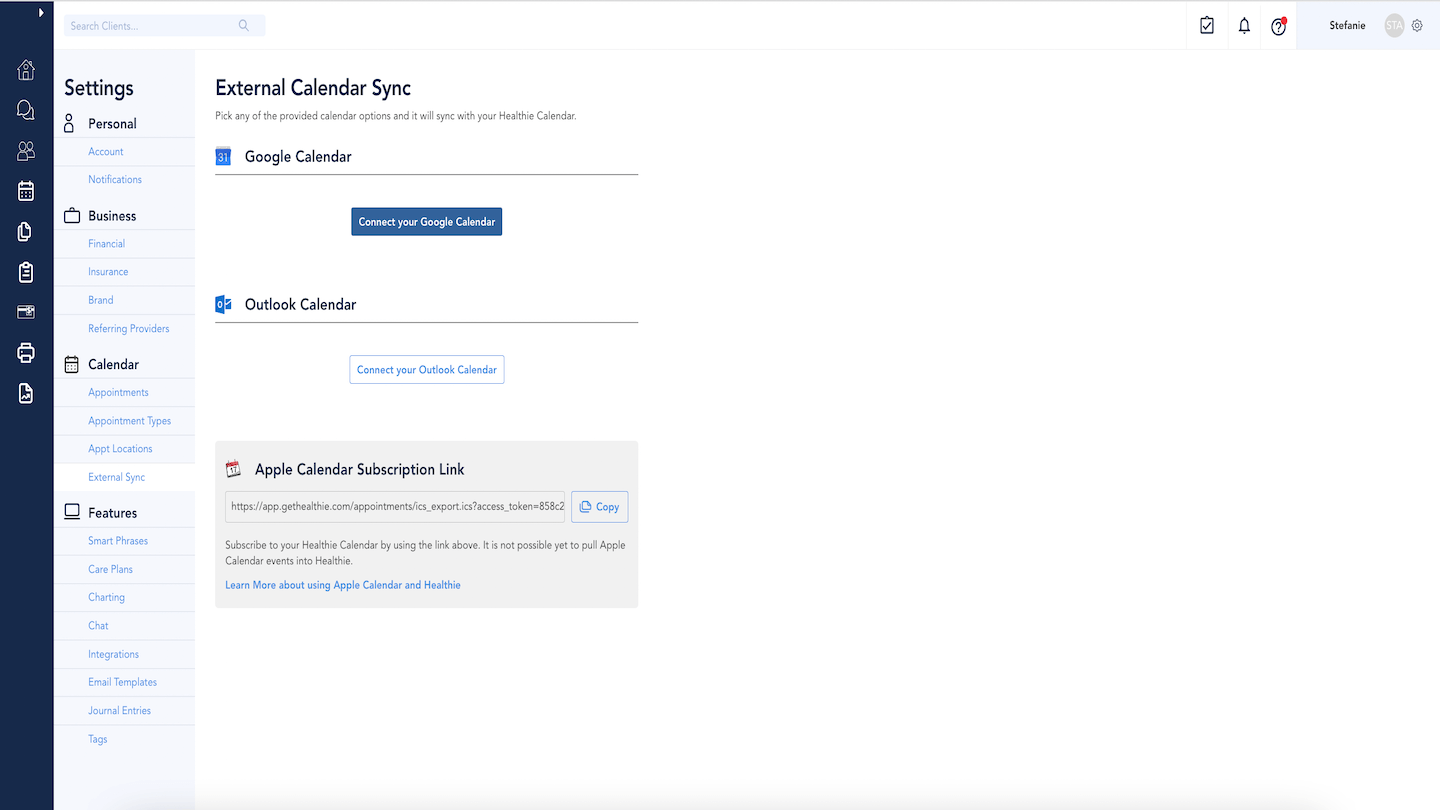Open the tasks checklist icon in header

click(1207, 26)
